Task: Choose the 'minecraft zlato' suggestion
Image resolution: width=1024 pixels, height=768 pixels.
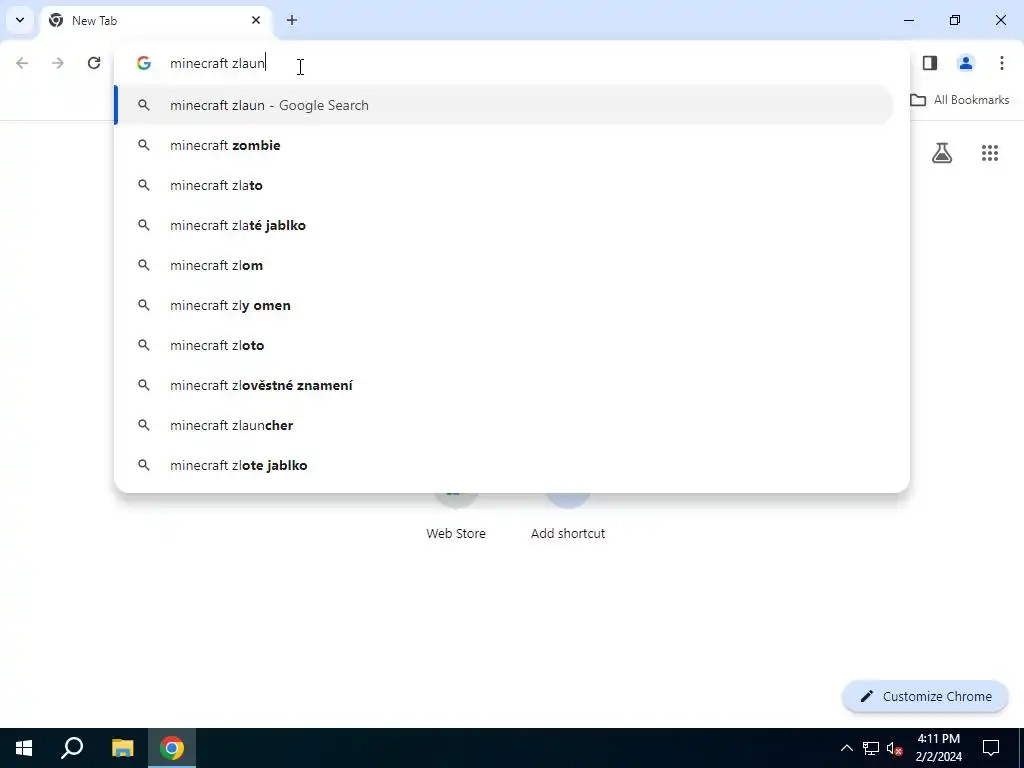Action: tap(504, 185)
